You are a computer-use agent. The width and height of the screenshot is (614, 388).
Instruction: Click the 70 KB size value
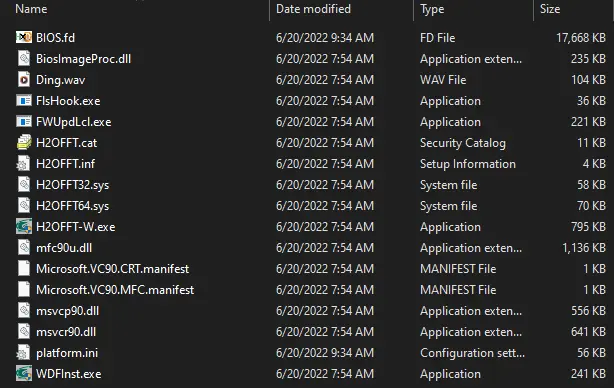coord(591,206)
